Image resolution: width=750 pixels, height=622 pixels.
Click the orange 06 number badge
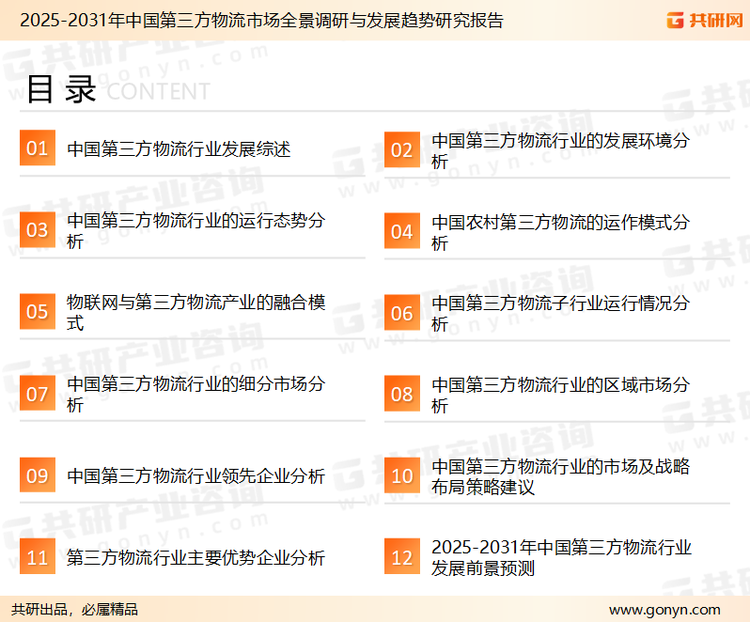(402, 313)
